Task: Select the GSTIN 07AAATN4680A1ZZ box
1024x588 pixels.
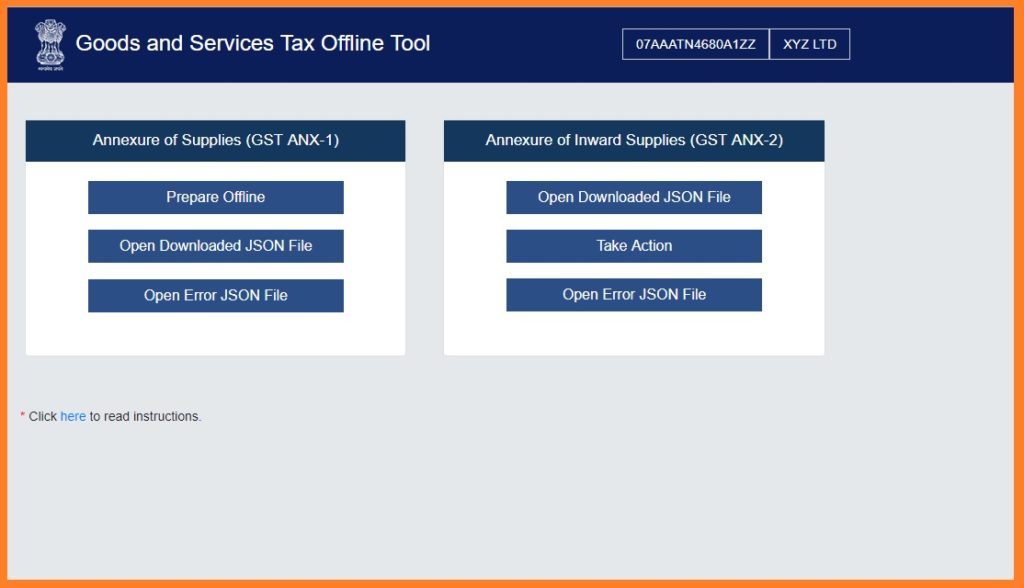Action: pyautogui.click(x=696, y=44)
